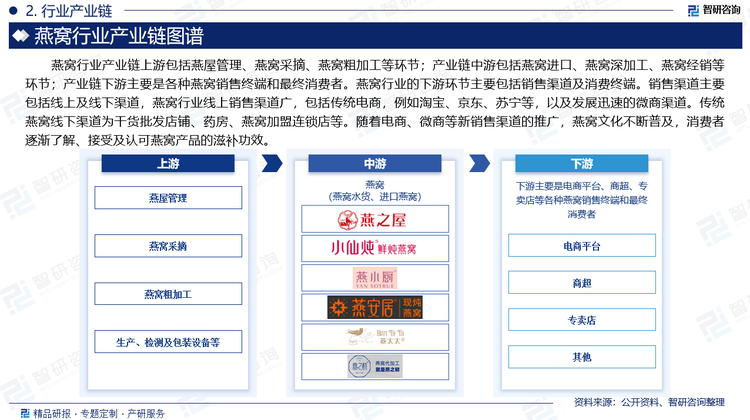Click the 生产、检测及包装设备等 box
Screen dimensions: 750x420
[x=168, y=342]
